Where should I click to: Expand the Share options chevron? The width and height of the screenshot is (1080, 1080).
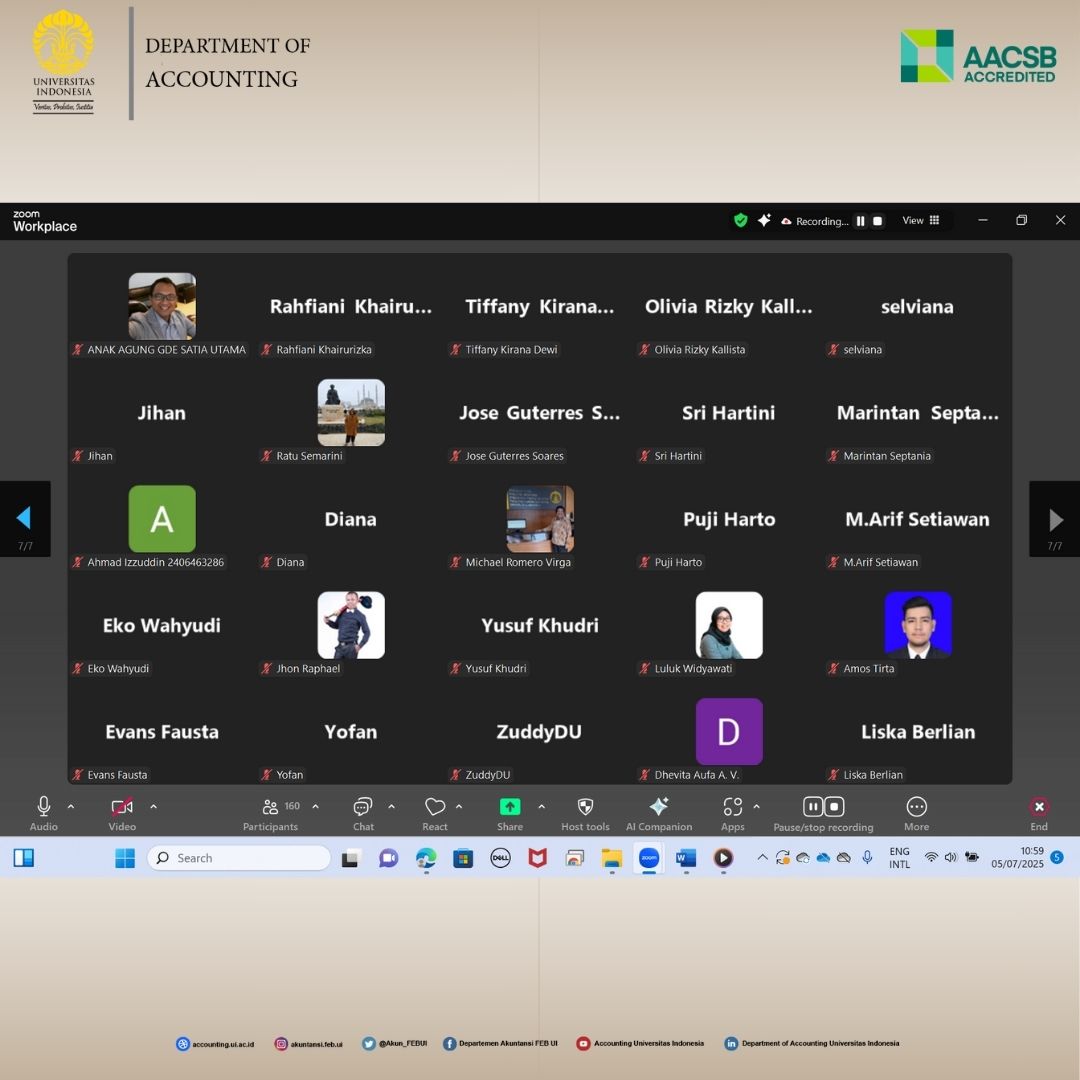(x=542, y=806)
